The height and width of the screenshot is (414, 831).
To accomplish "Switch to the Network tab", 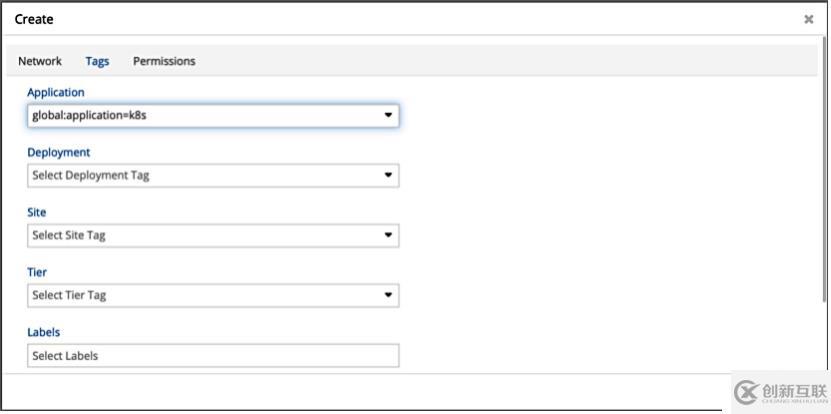I will point(40,61).
